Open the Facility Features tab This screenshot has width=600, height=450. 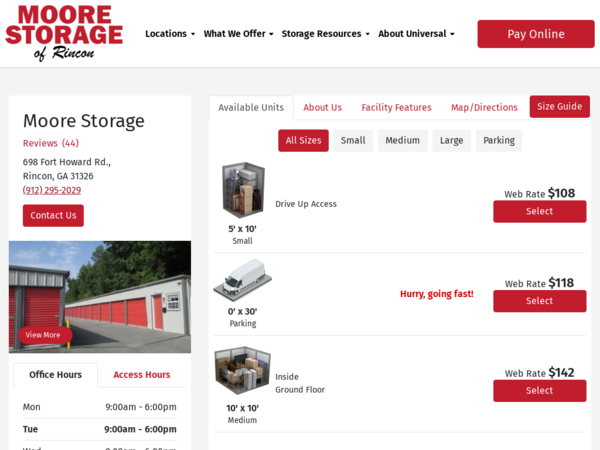pyautogui.click(x=396, y=108)
